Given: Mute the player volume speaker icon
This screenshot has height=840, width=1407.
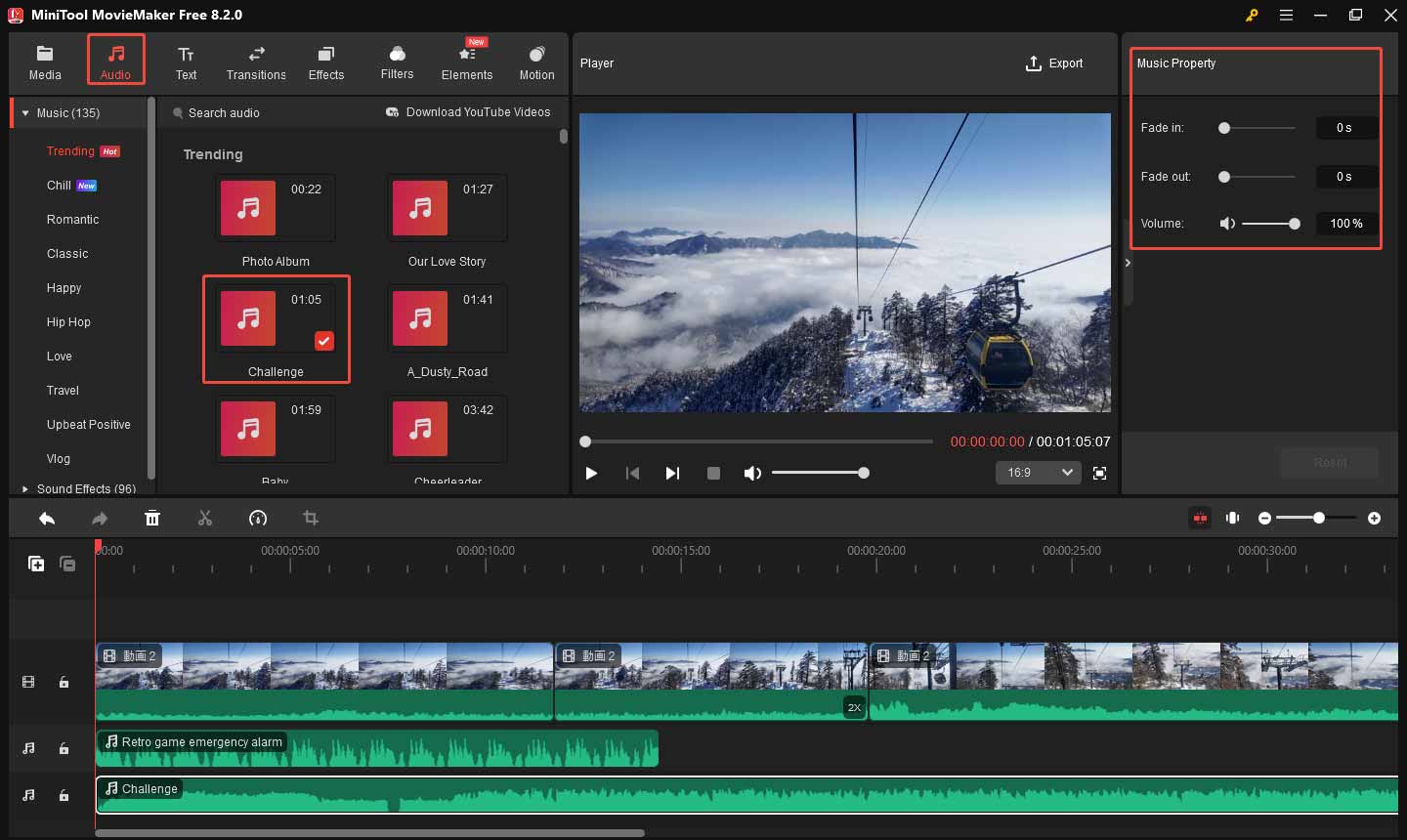Looking at the screenshot, I should 752,473.
